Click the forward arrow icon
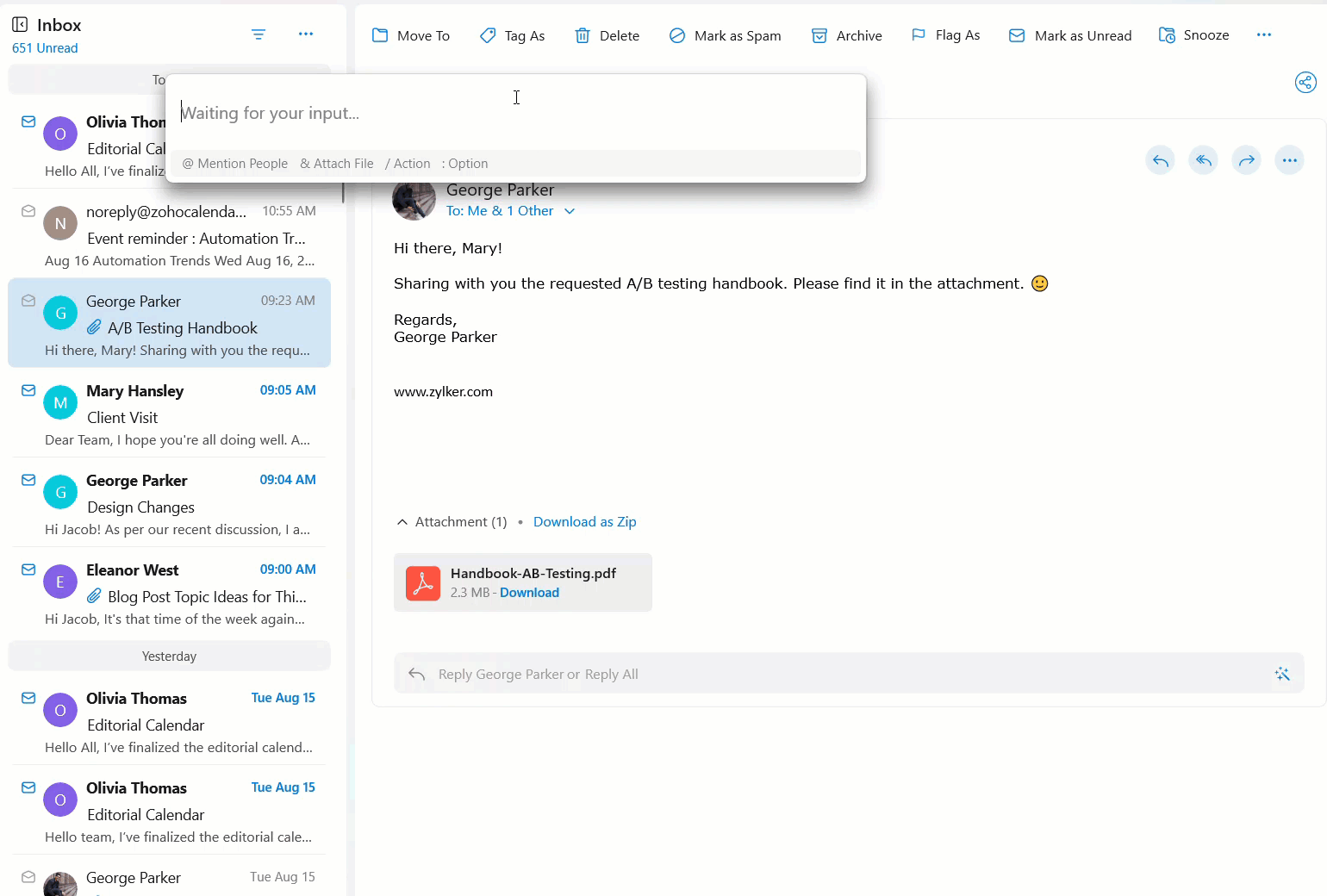 (x=1247, y=160)
